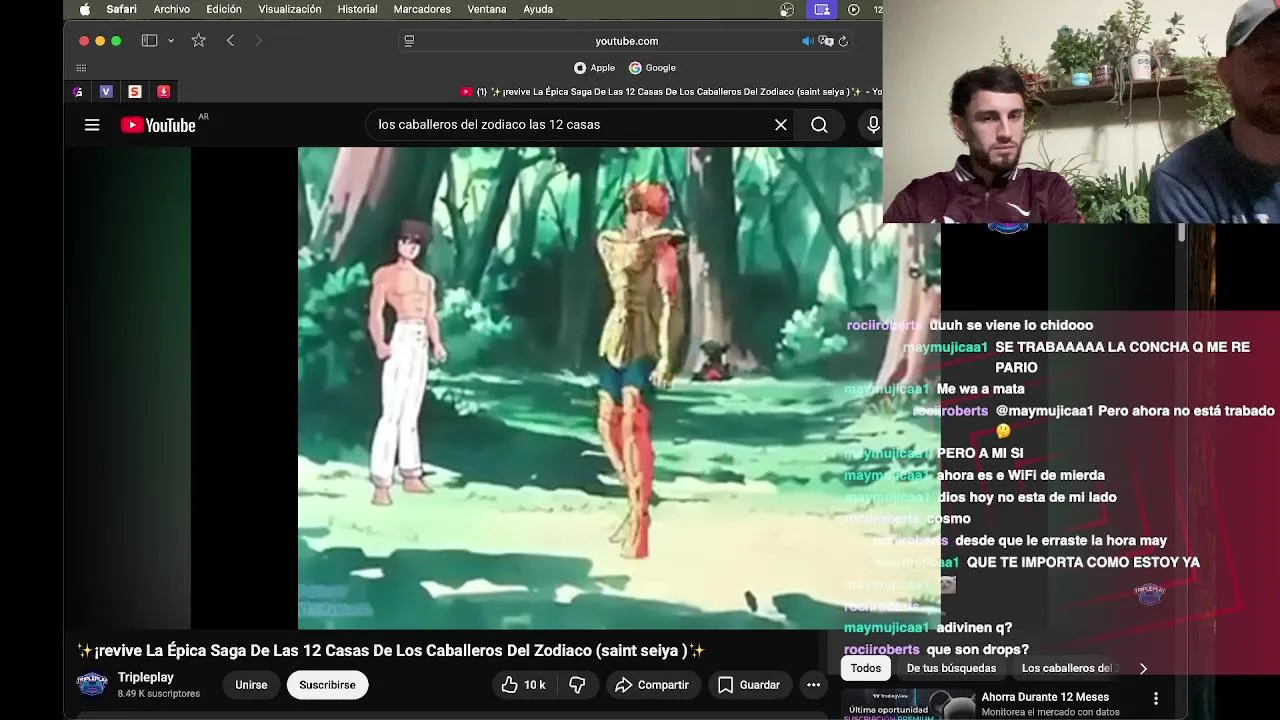Image resolution: width=1280 pixels, height=720 pixels.
Task: Click the Compartir share button
Action: 652,685
